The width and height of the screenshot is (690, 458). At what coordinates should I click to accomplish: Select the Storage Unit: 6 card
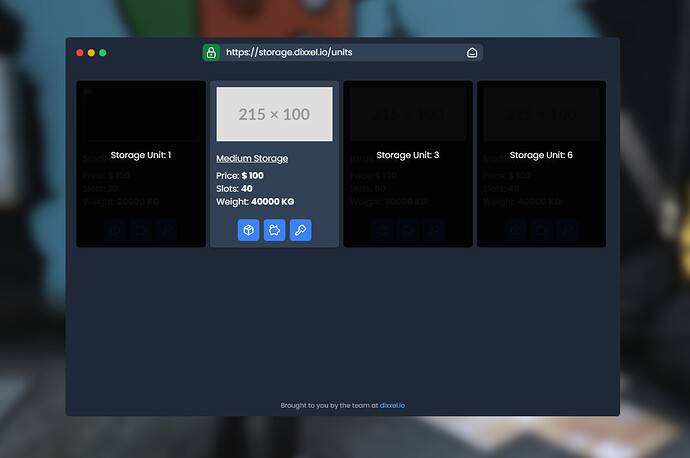[541, 164]
